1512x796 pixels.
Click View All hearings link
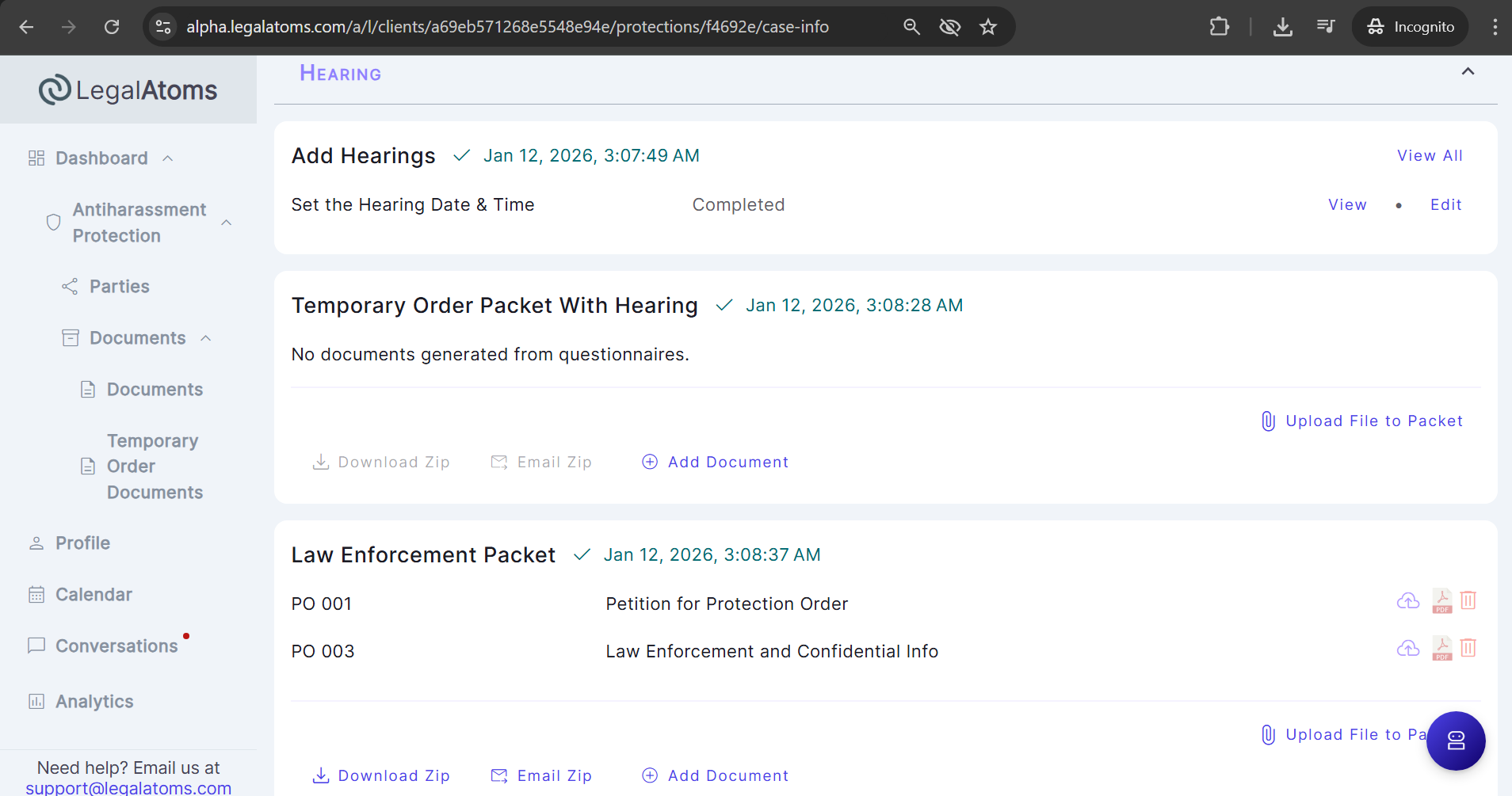tap(1430, 156)
